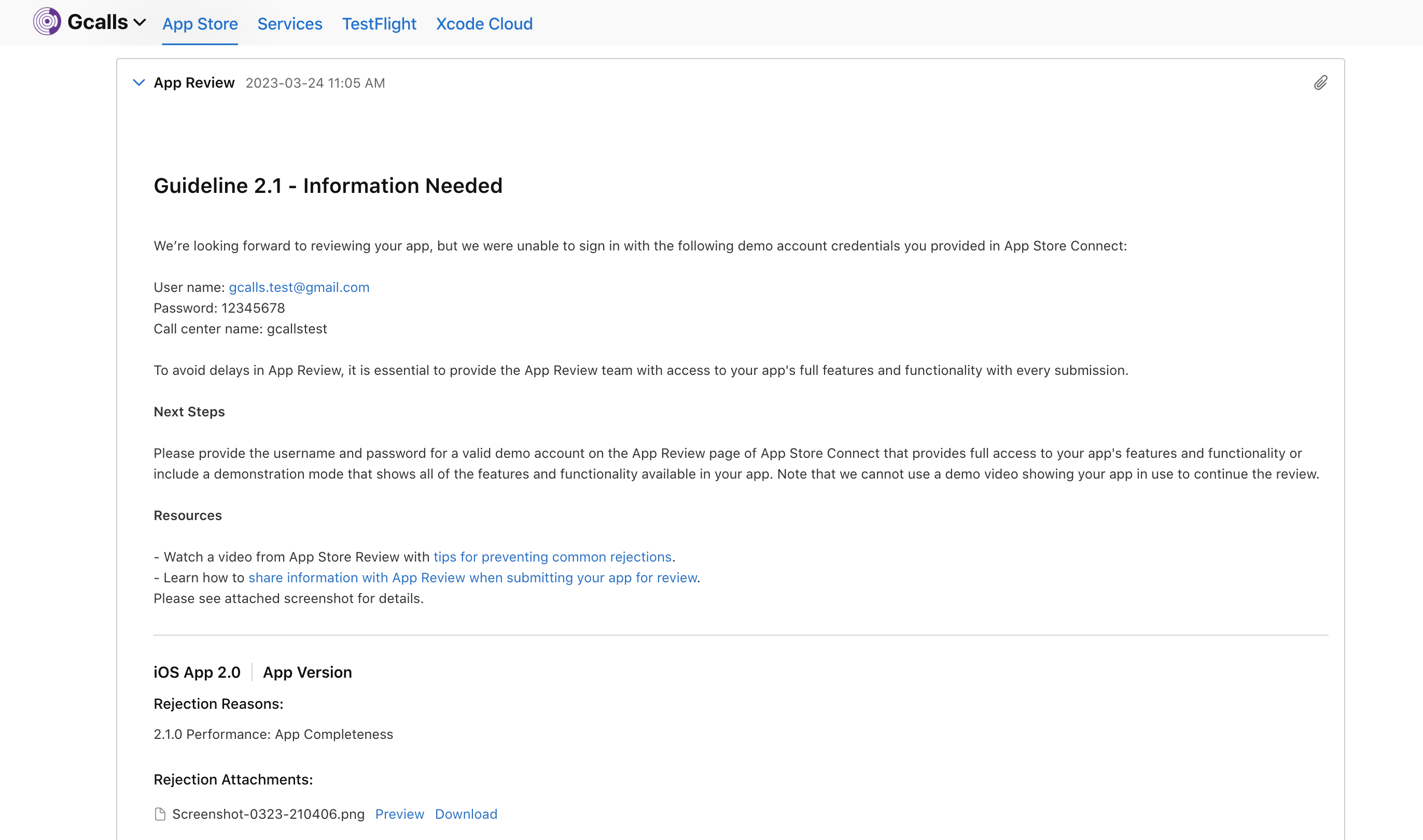Viewport: 1423px width, 840px height.
Task: Click the gcalls.test@gmail.com email link
Action: coord(299,288)
